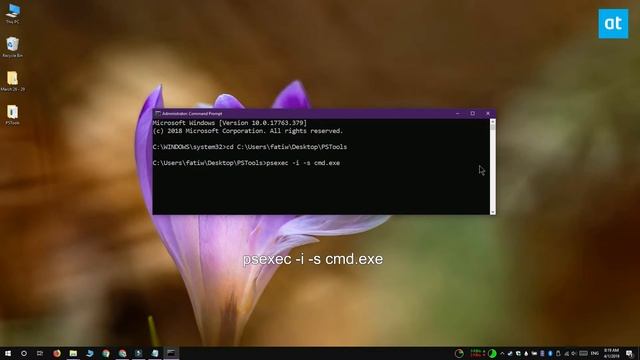Show hidden system tray icons
The height and width of the screenshot is (360, 640).
502,353
